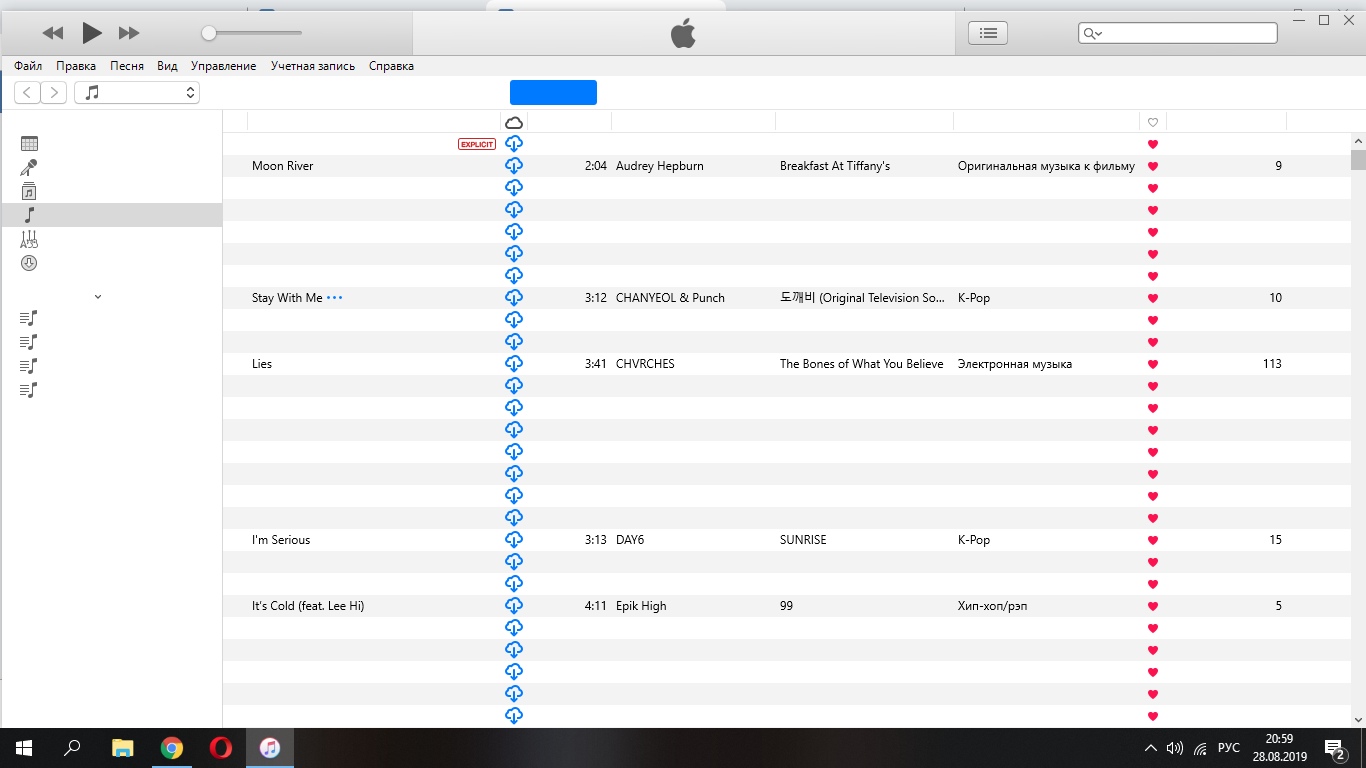The height and width of the screenshot is (768, 1366).
Task: Download the EXPLICIT-tagged song from the cloud
Action: pyautogui.click(x=514, y=144)
